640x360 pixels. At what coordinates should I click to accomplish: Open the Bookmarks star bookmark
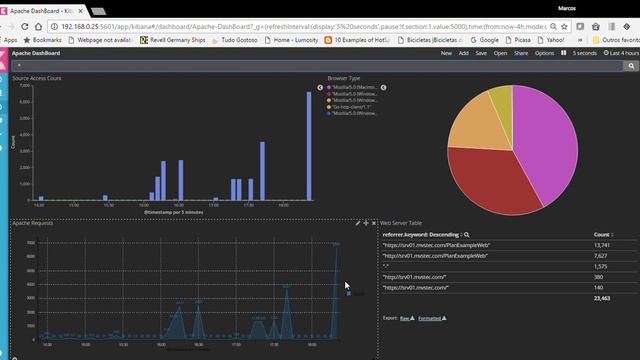pos(42,40)
